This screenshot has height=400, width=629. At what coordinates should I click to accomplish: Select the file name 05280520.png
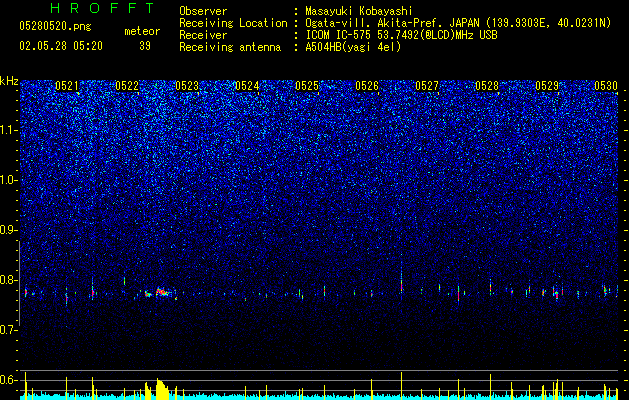click(x=55, y=26)
